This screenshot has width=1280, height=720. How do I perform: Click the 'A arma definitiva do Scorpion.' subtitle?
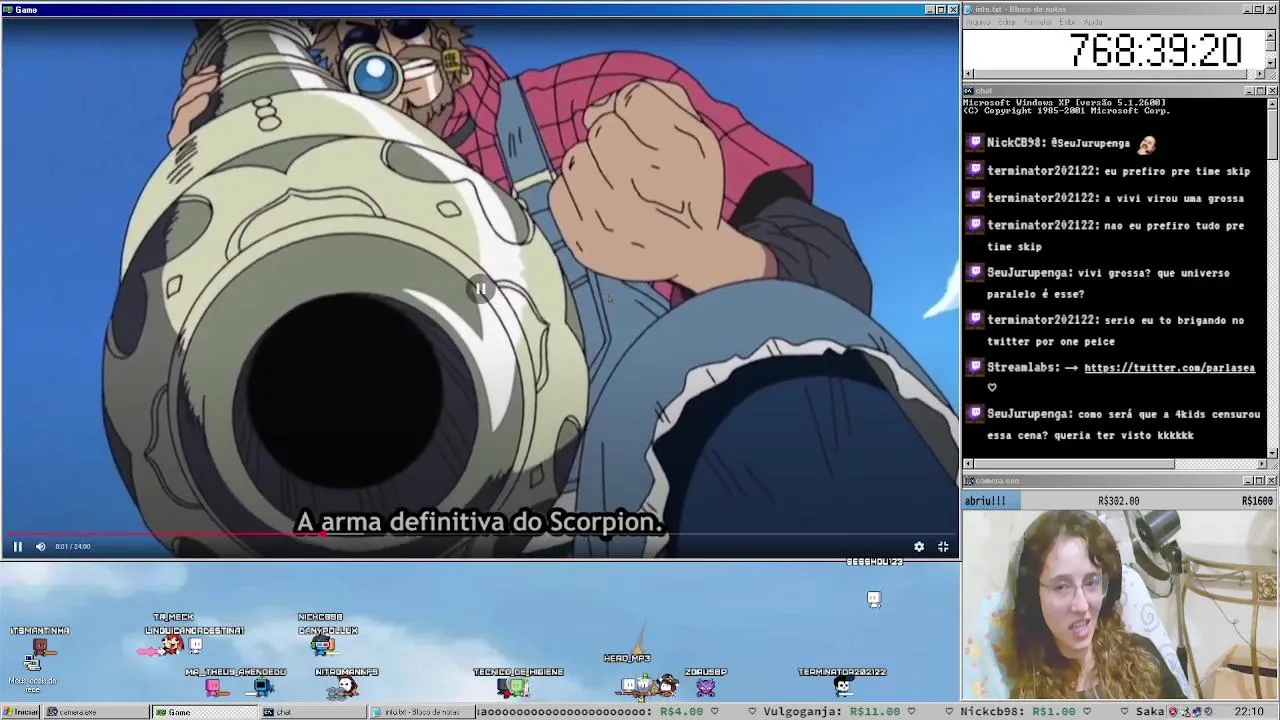480,522
